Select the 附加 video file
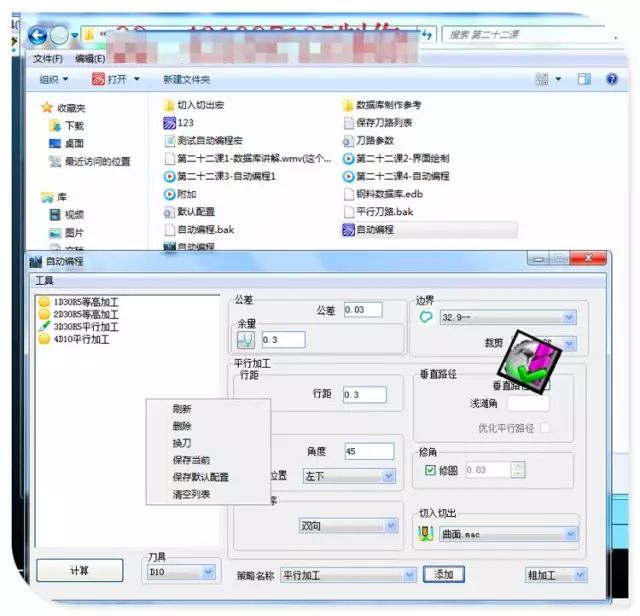Viewport: 640px width, 616px height. [180, 194]
